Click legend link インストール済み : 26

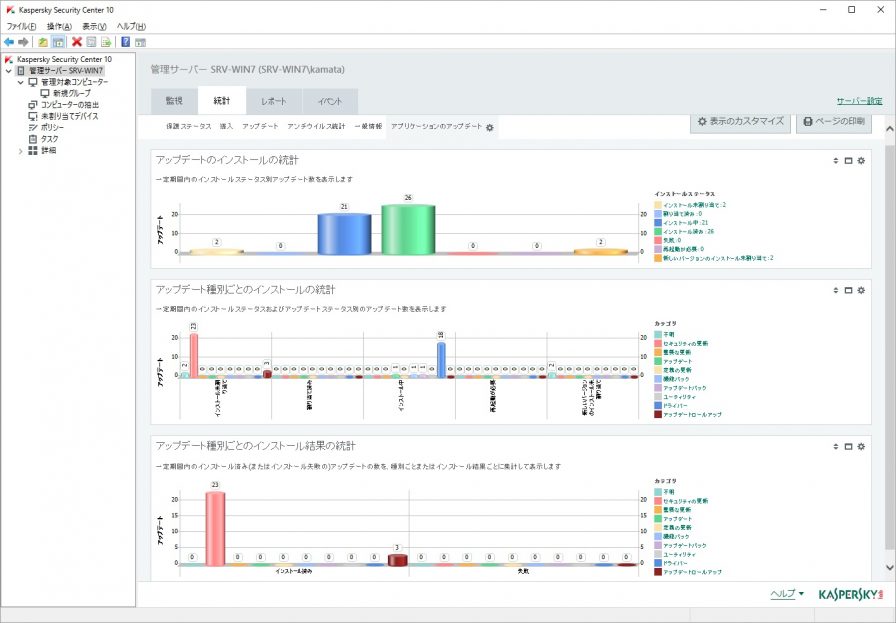[689, 231]
